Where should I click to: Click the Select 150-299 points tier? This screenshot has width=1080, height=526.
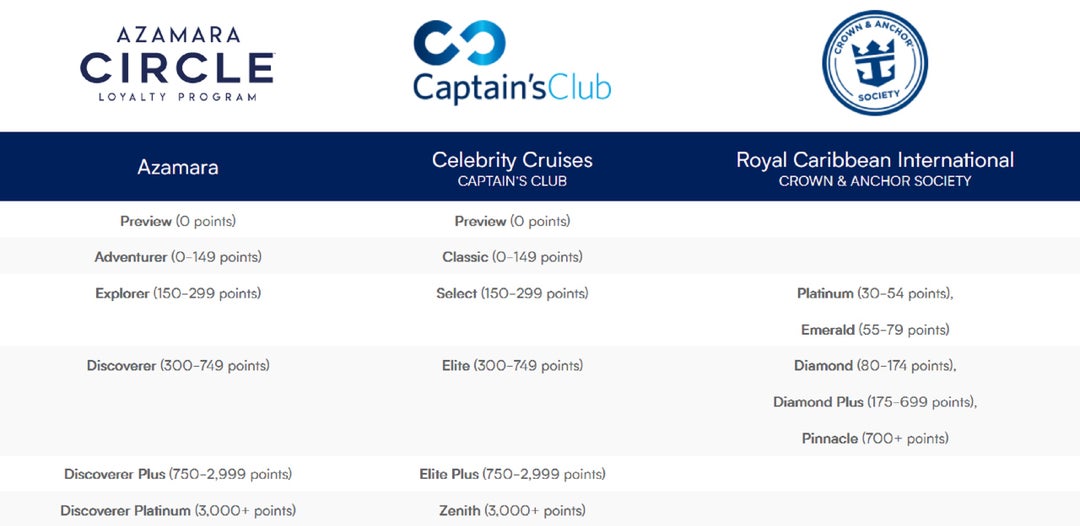512,294
